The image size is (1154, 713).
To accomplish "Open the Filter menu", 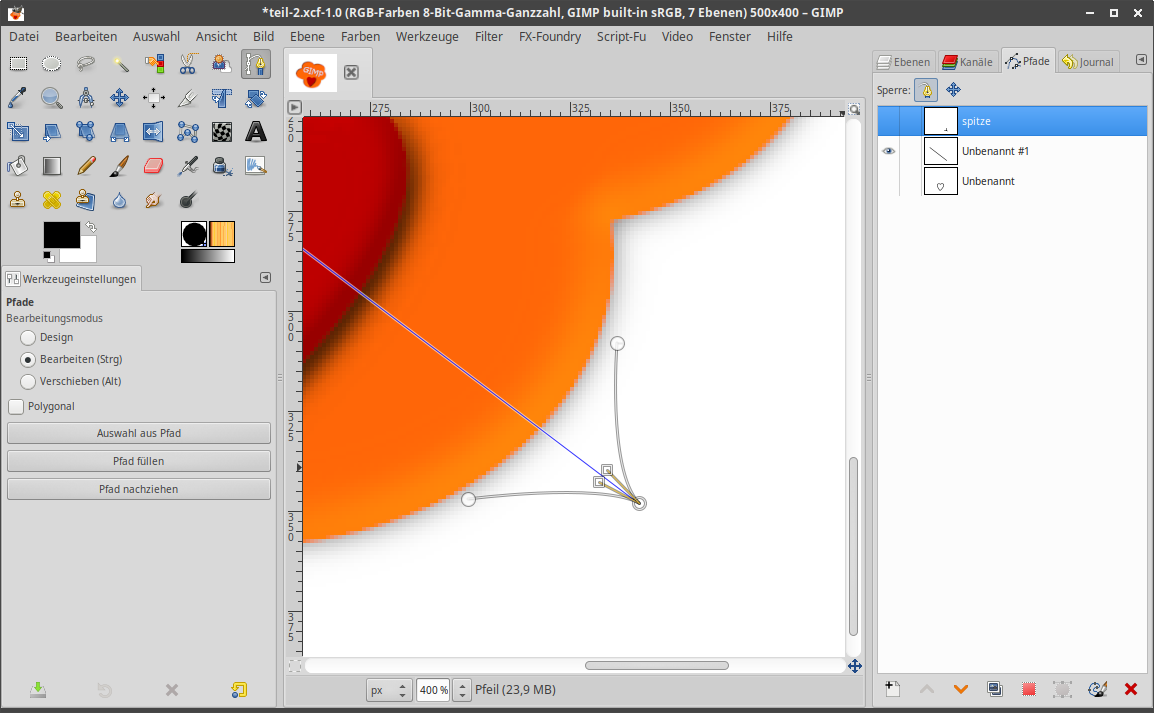I will click(489, 36).
